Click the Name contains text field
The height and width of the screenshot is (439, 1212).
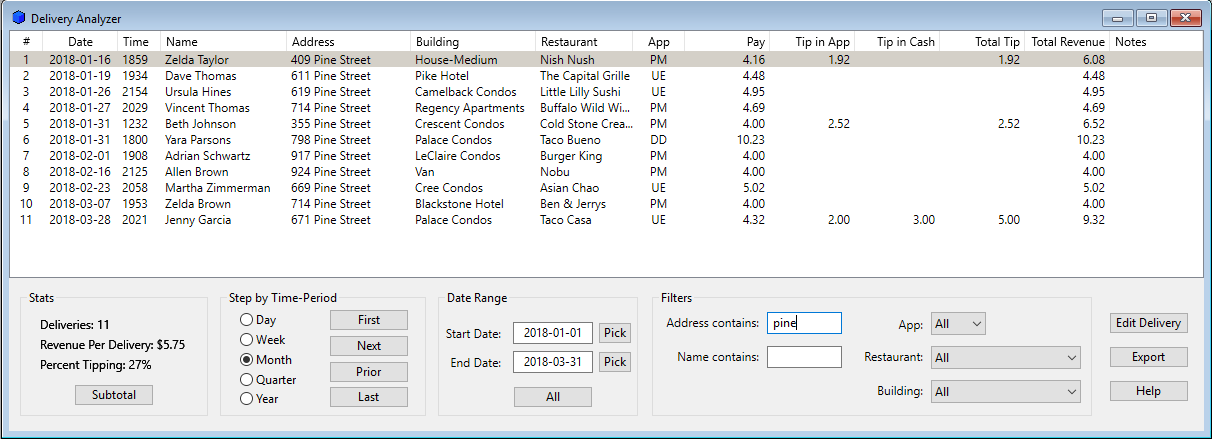(x=804, y=357)
